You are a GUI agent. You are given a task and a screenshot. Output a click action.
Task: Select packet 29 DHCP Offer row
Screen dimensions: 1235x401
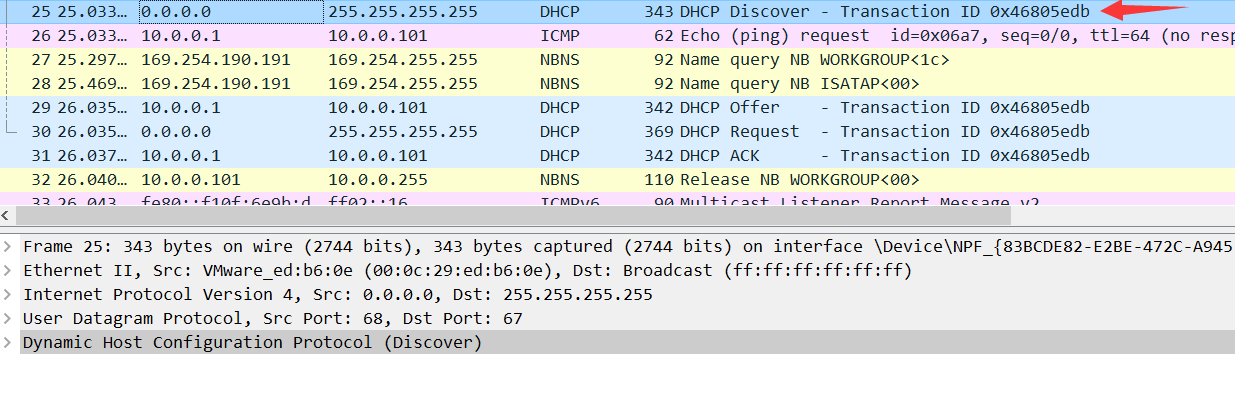coord(617,108)
